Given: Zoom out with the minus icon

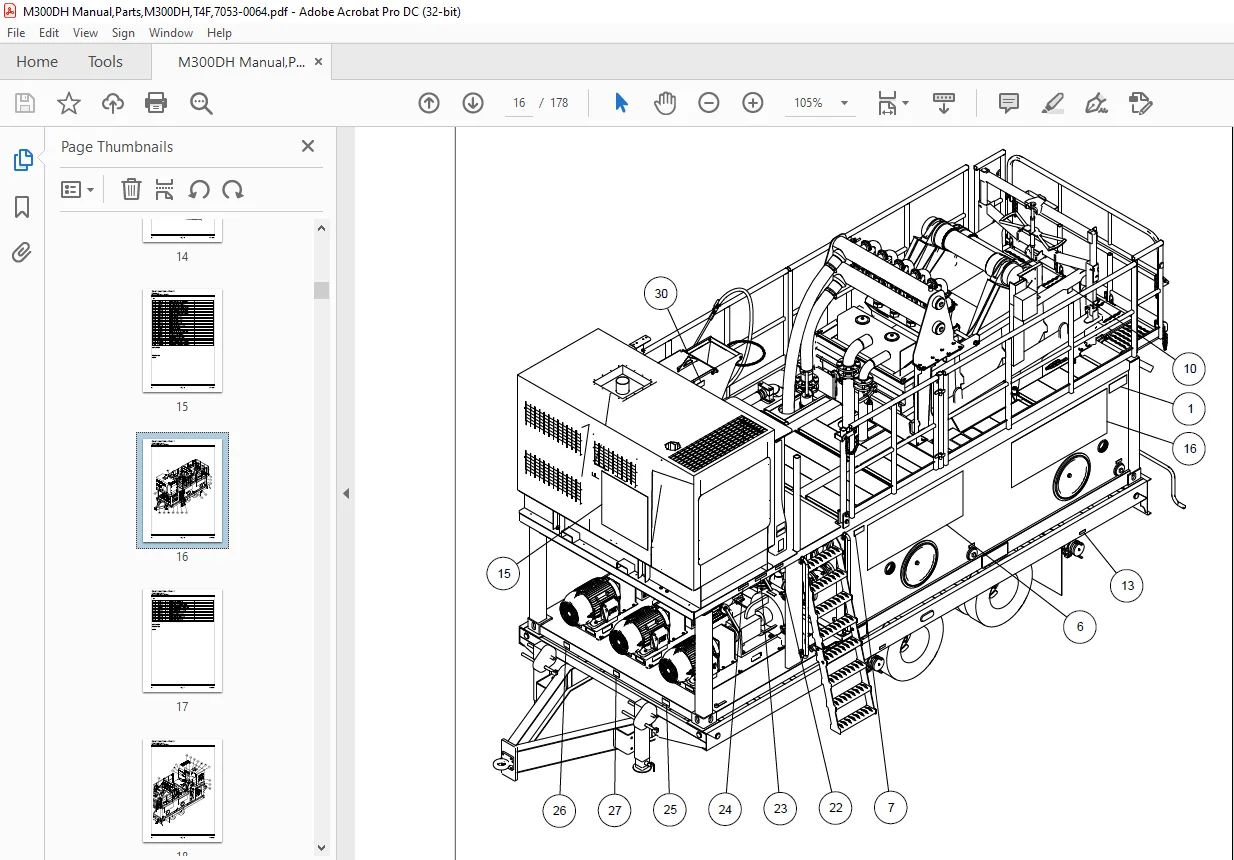Looking at the screenshot, I should tap(709, 103).
